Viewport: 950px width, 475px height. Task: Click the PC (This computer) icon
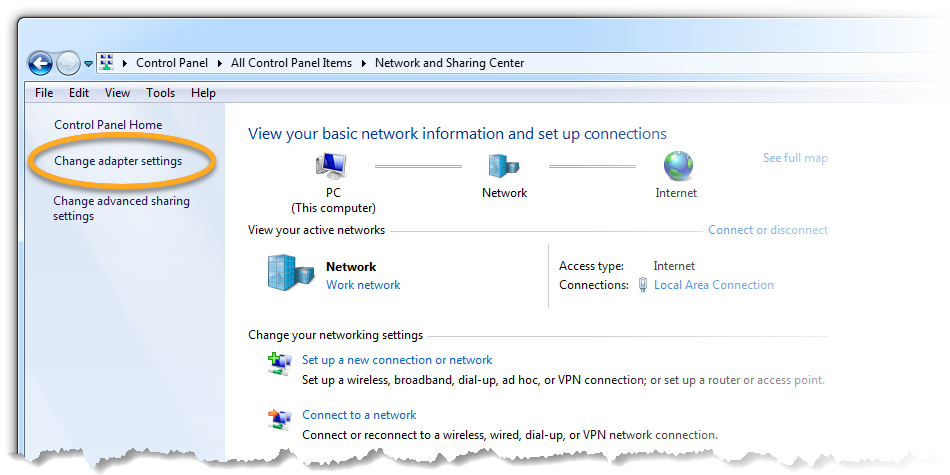pos(332,165)
